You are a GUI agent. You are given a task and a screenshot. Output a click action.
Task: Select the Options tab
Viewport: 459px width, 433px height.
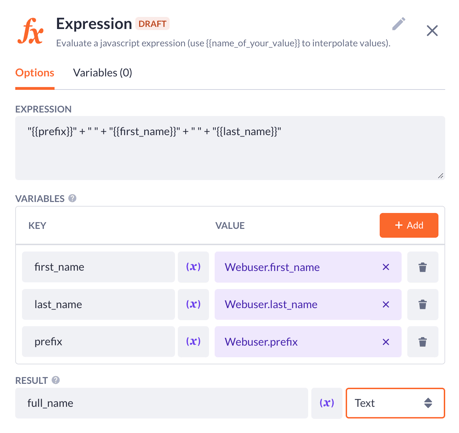[35, 73]
